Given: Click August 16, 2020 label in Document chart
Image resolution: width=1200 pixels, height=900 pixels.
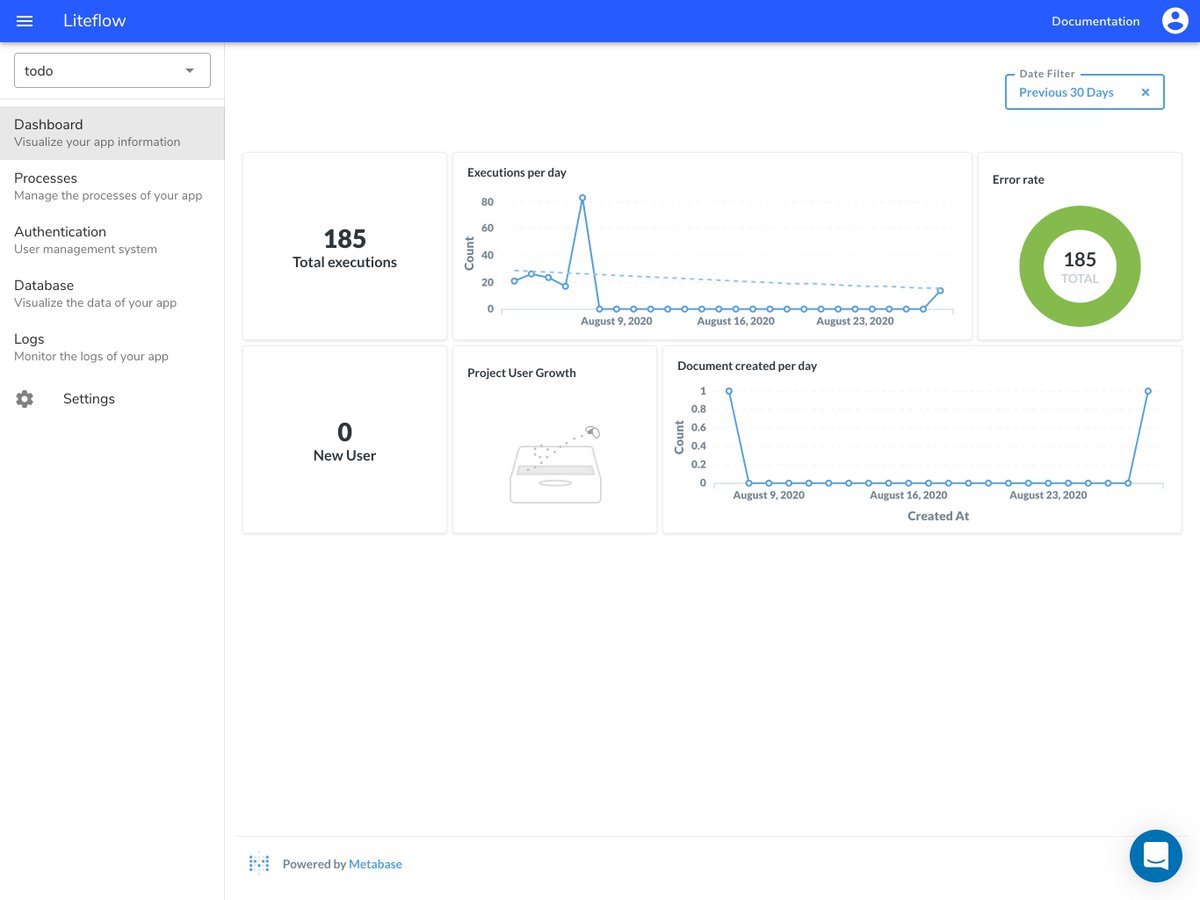Looking at the screenshot, I should point(909,495).
